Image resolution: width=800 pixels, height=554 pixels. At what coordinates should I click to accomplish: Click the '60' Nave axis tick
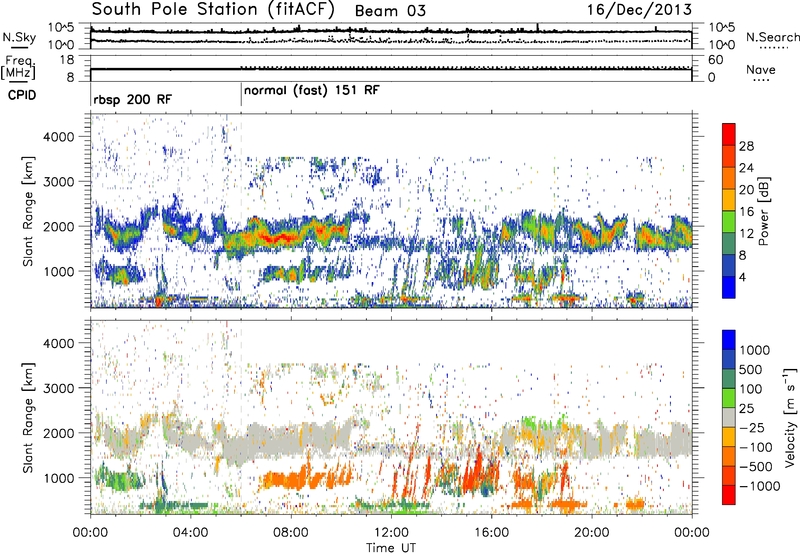716,60
